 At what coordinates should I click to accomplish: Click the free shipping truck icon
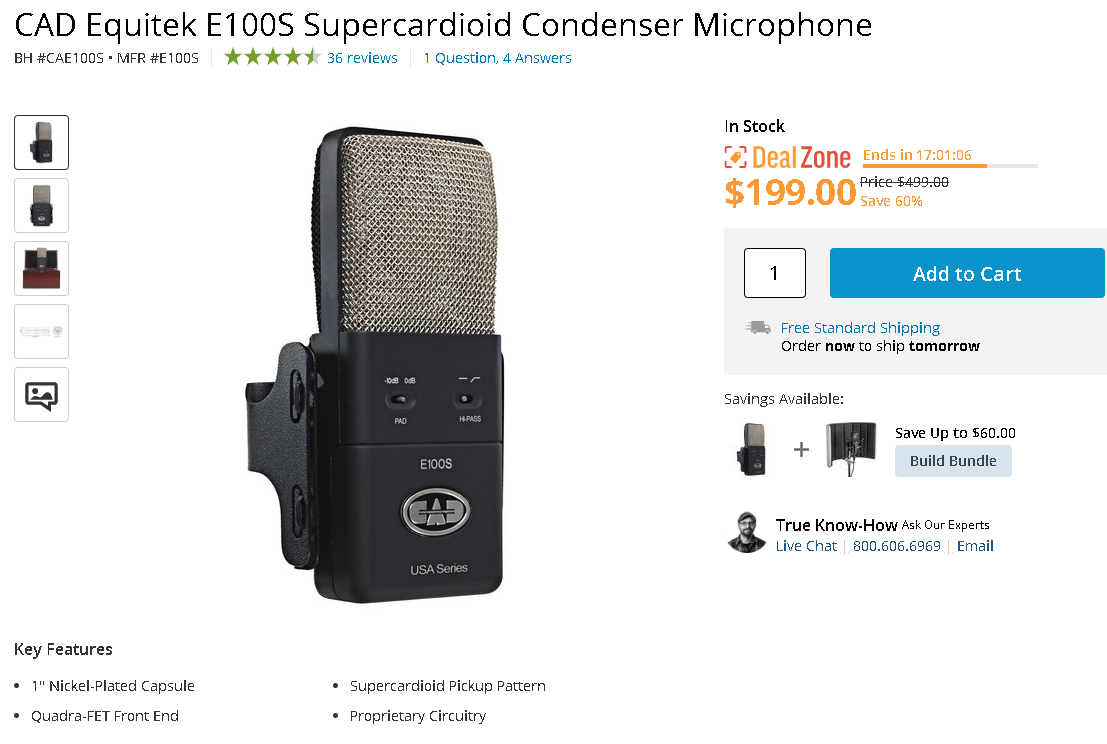click(758, 328)
